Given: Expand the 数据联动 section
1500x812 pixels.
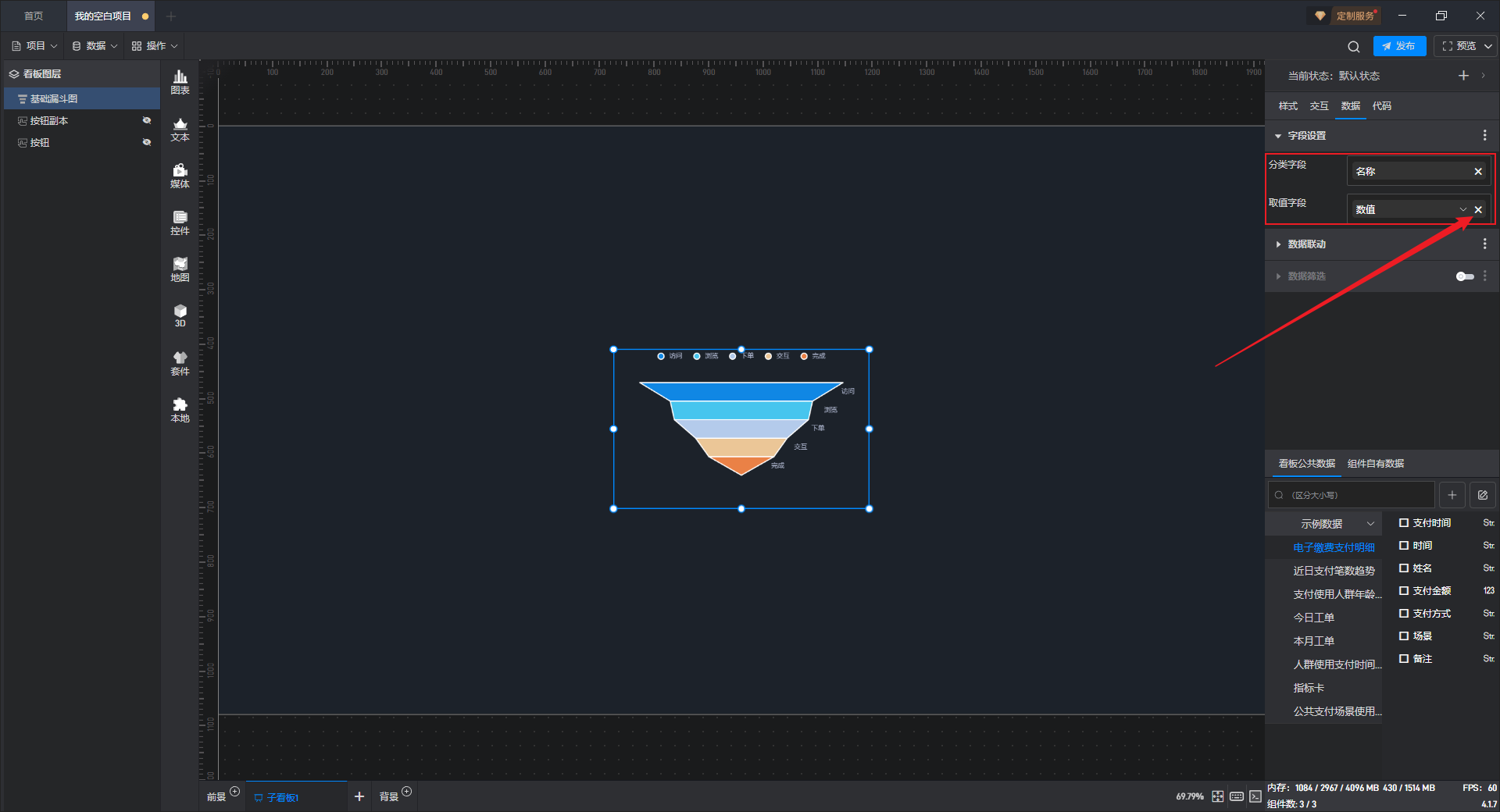Looking at the screenshot, I should tap(1306, 244).
